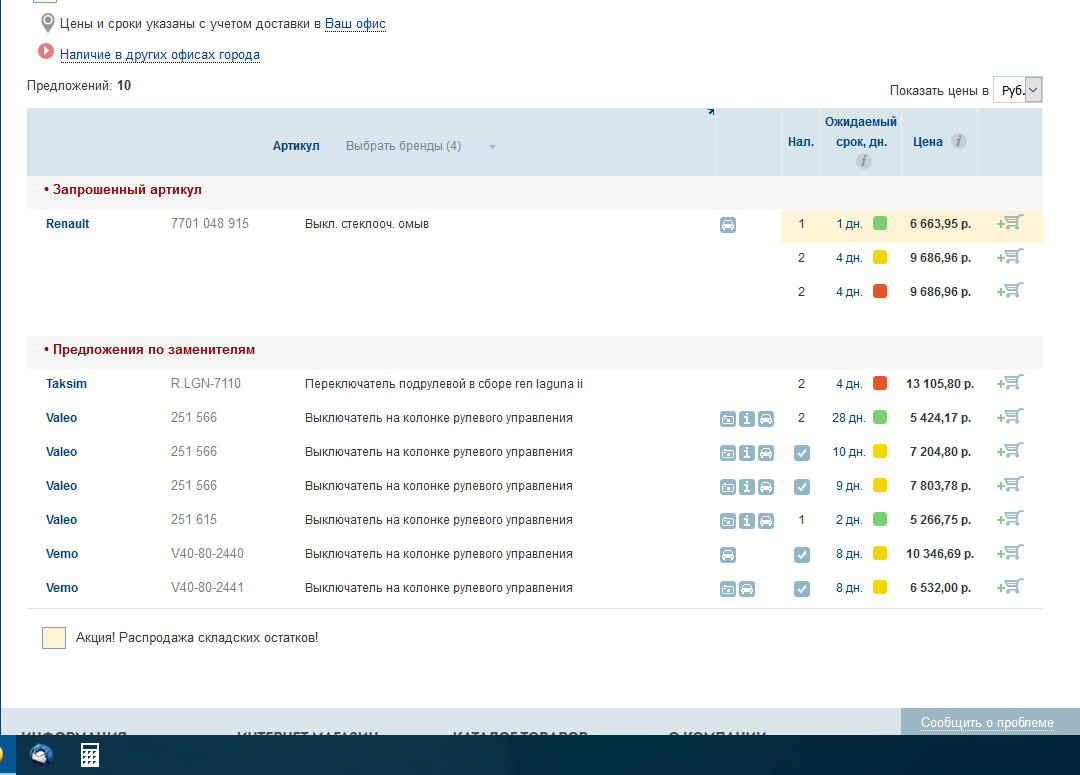Sort by the Нал. column header

pos(800,141)
